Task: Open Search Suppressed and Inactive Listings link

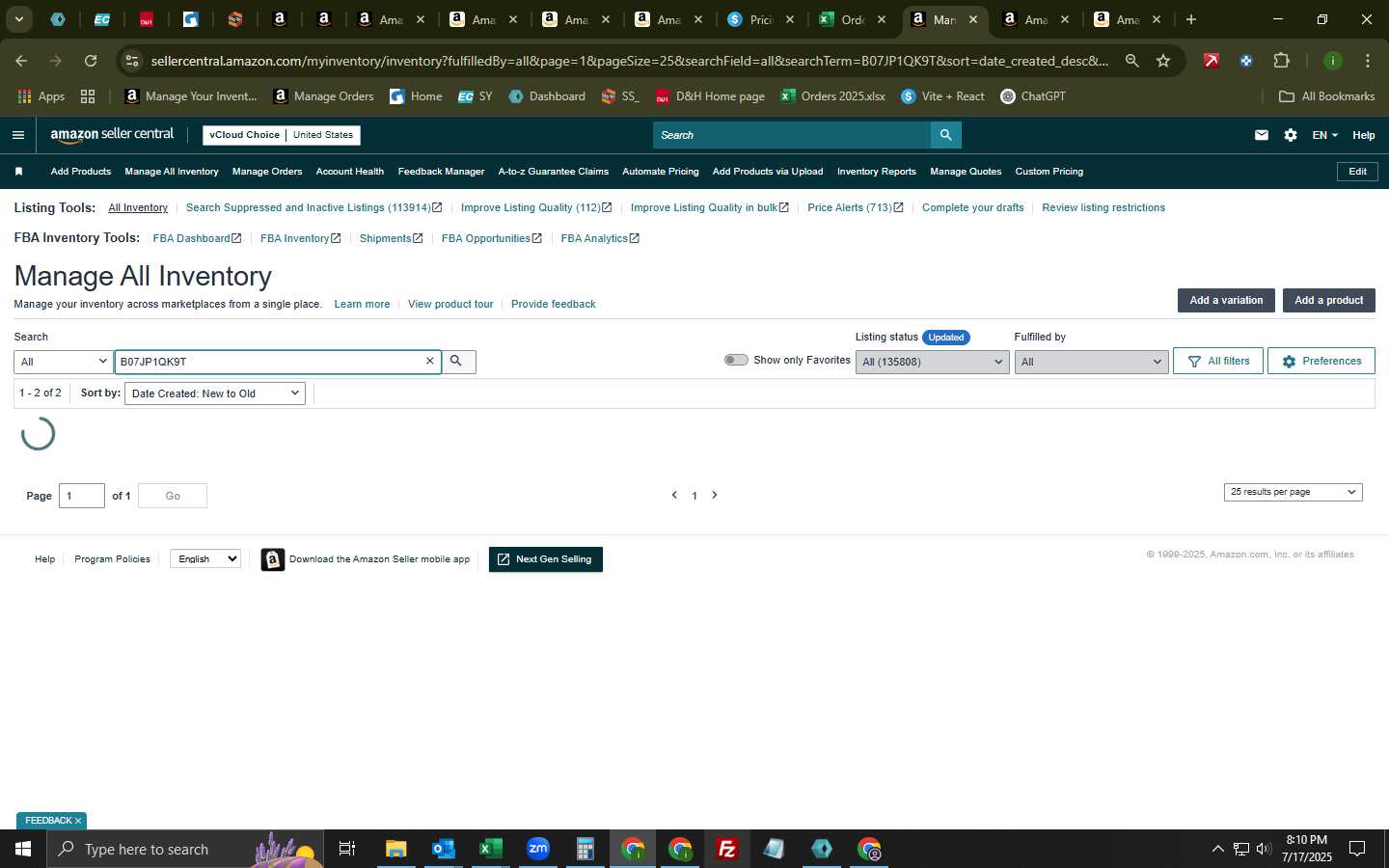Action: tap(313, 207)
